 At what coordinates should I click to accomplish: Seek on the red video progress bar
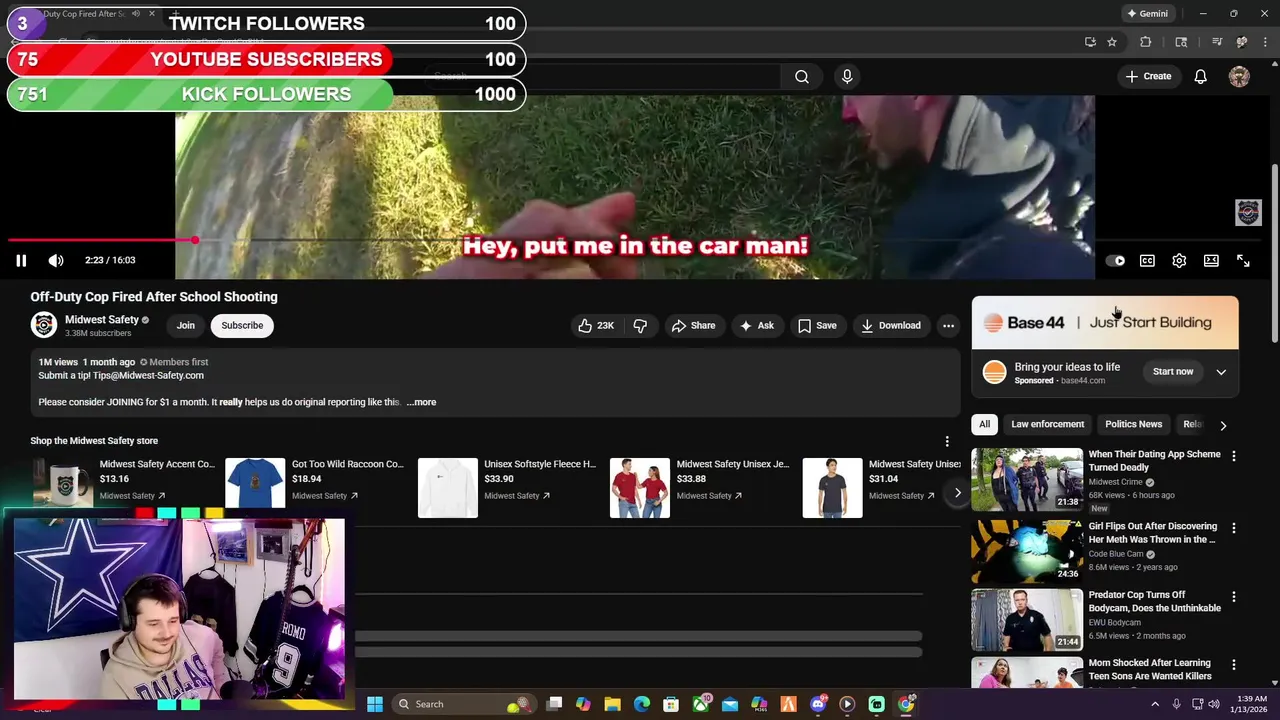click(x=635, y=240)
